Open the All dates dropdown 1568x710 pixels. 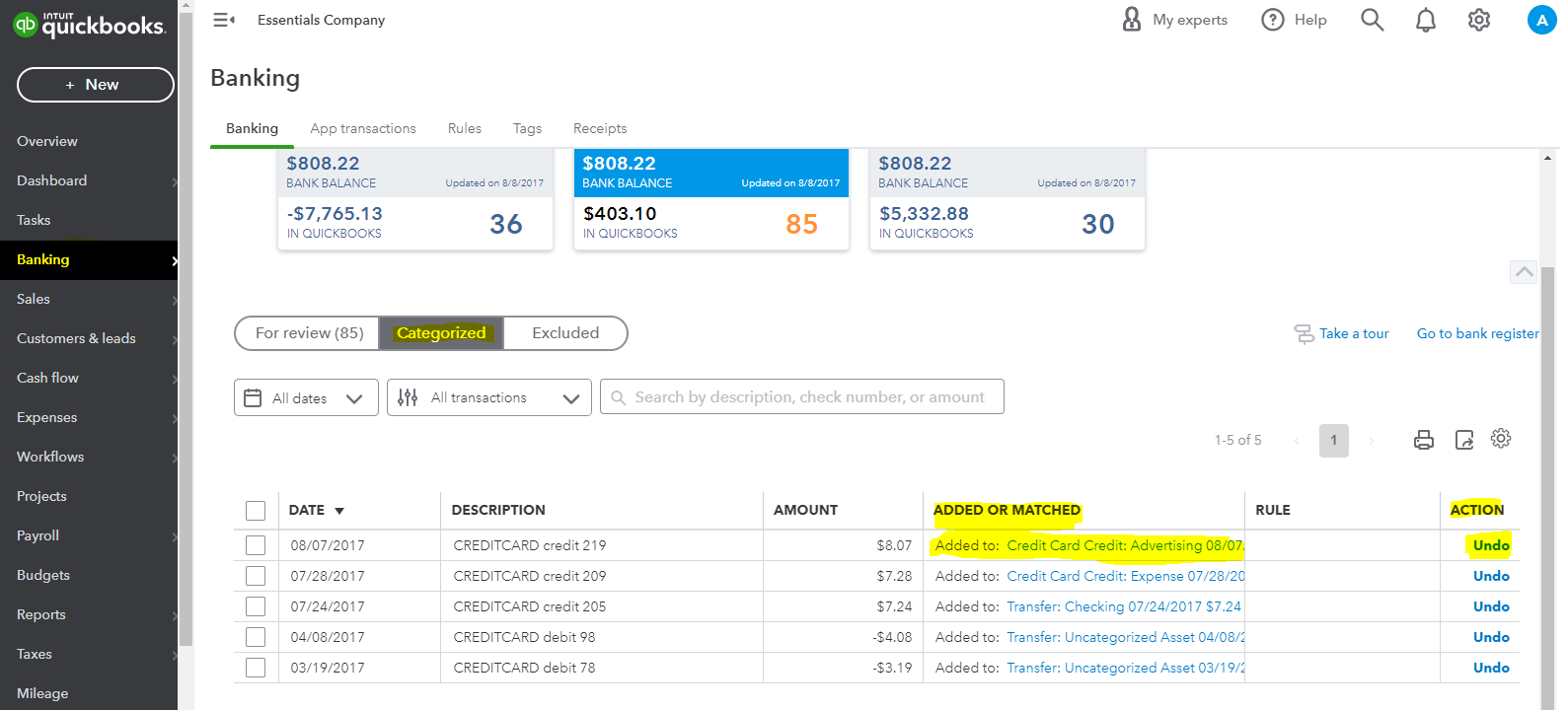(x=306, y=397)
